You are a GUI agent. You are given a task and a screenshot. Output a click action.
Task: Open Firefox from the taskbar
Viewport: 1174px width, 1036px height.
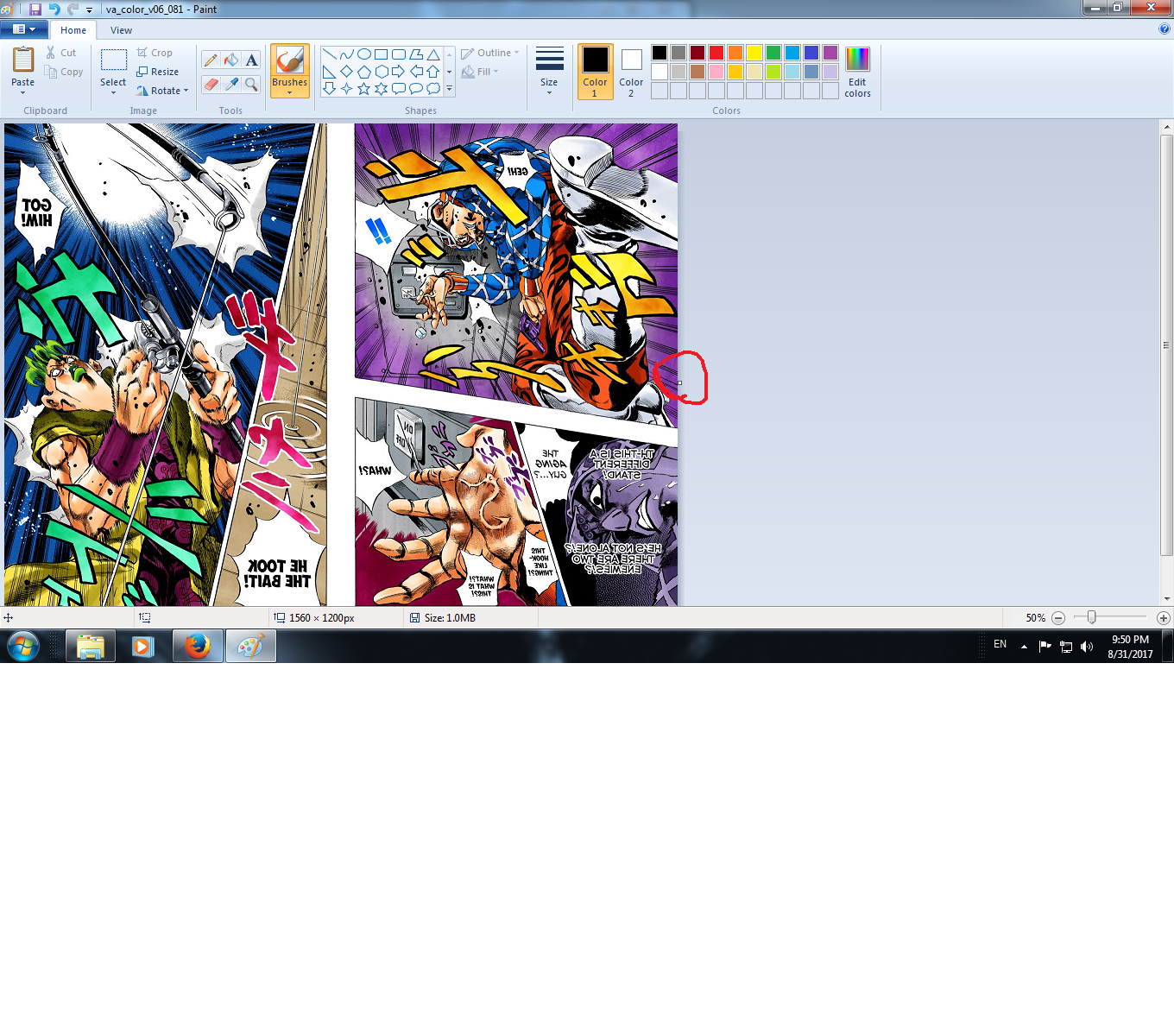tap(198, 646)
